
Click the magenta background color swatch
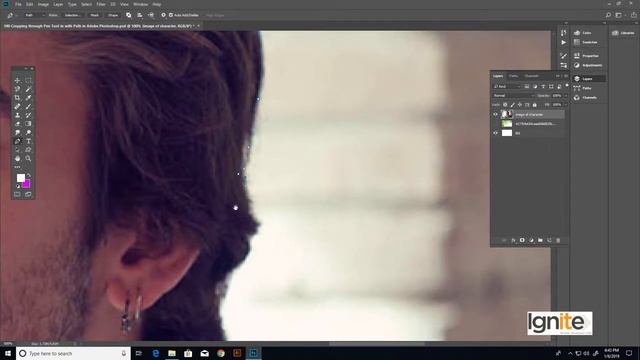pyautogui.click(x=27, y=184)
